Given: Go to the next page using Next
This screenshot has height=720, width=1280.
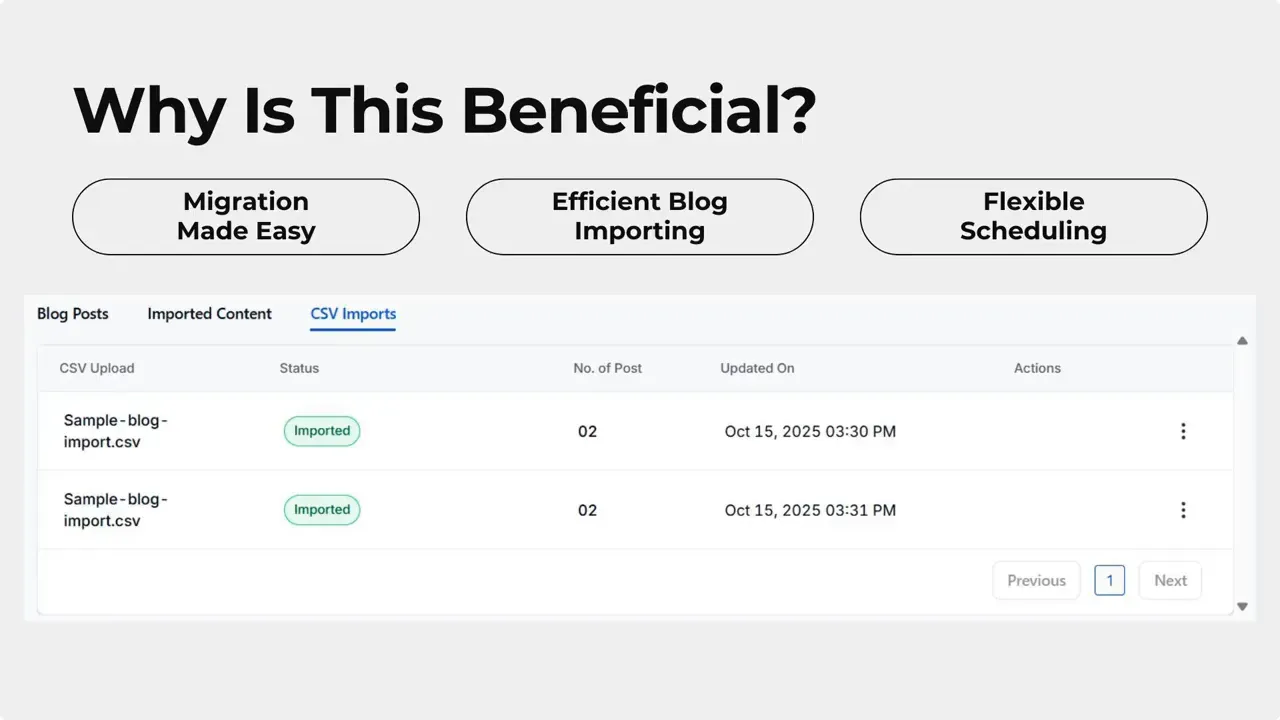Looking at the screenshot, I should click(x=1169, y=580).
